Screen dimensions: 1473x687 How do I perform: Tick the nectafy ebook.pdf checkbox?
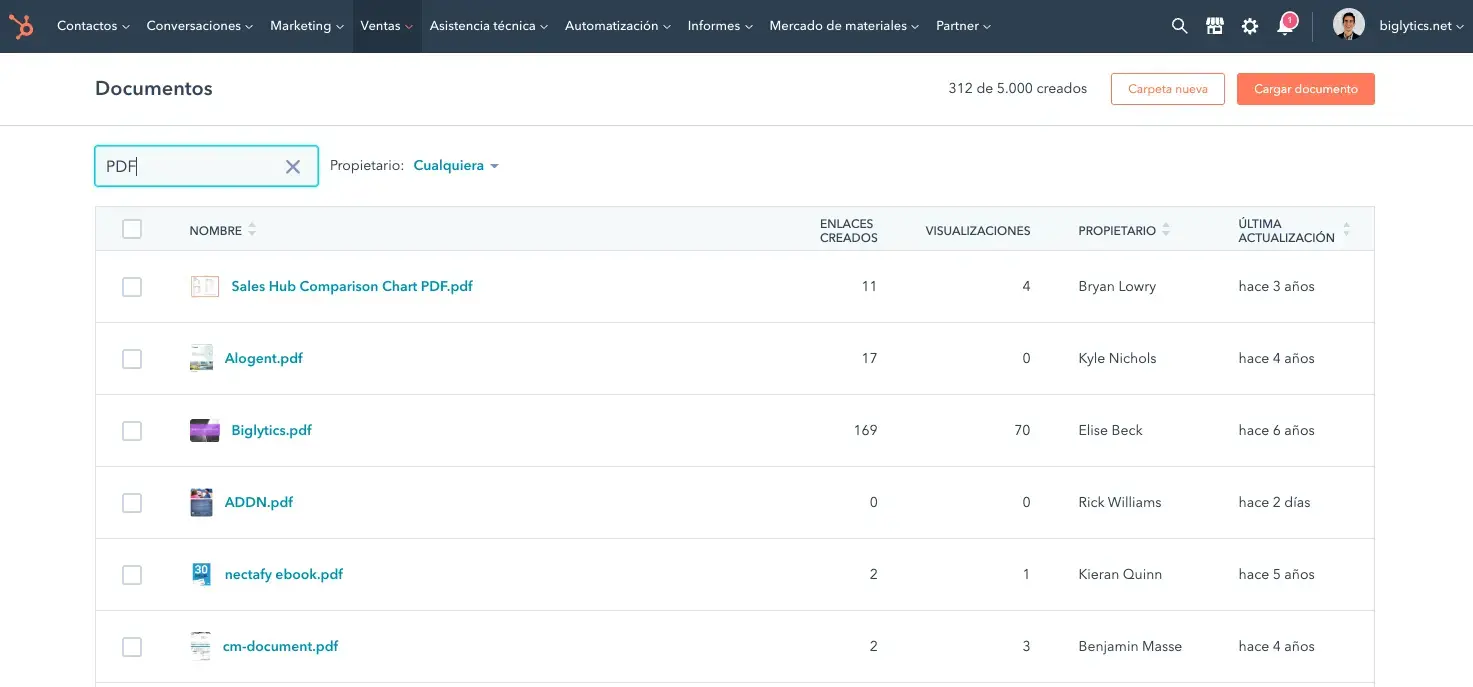[x=132, y=575]
